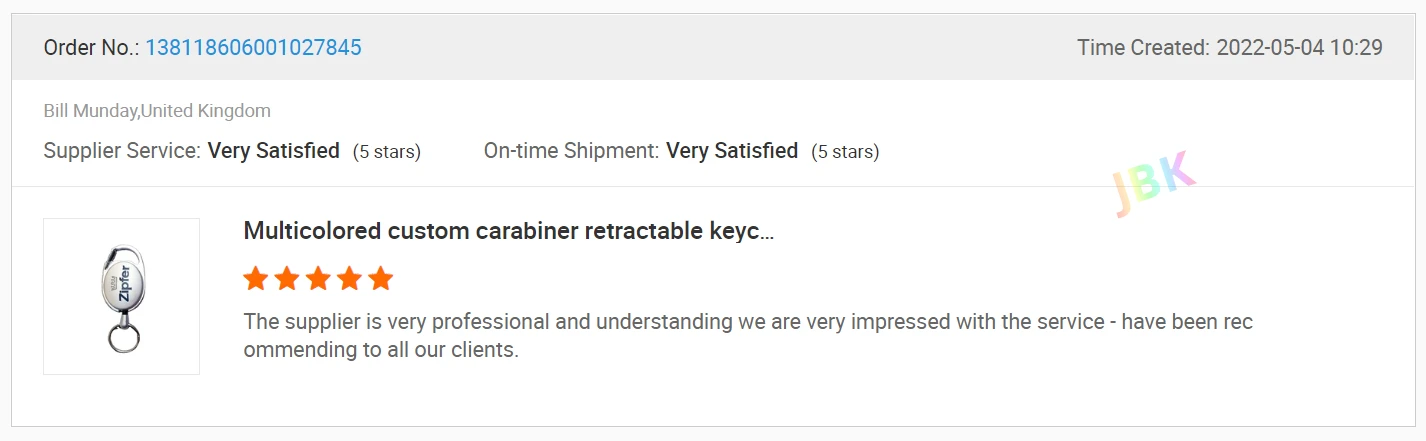Click the second orange rating star
The width and height of the screenshot is (1426, 441).
(x=287, y=278)
